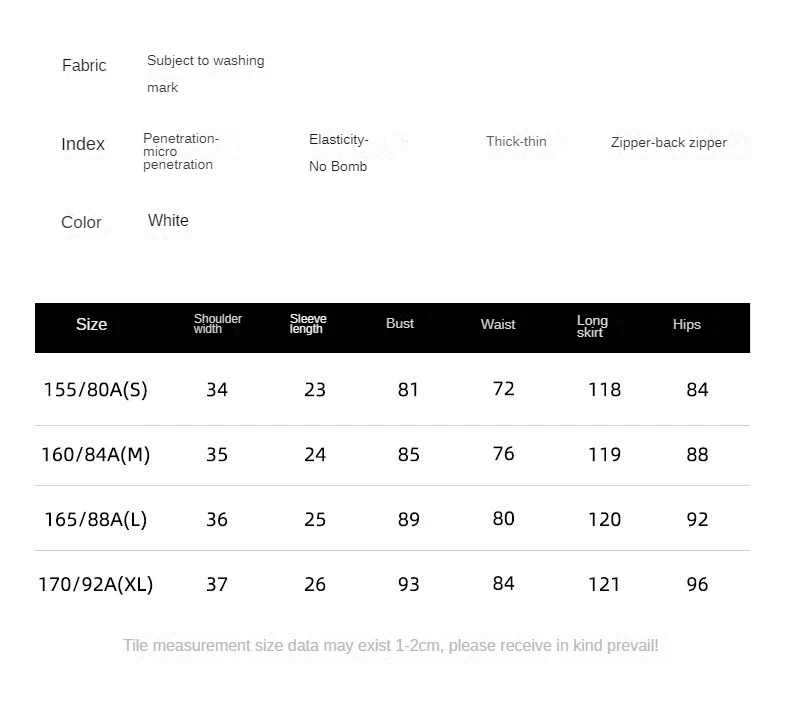
Task: Click the Index label
Action: click(x=83, y=145)
